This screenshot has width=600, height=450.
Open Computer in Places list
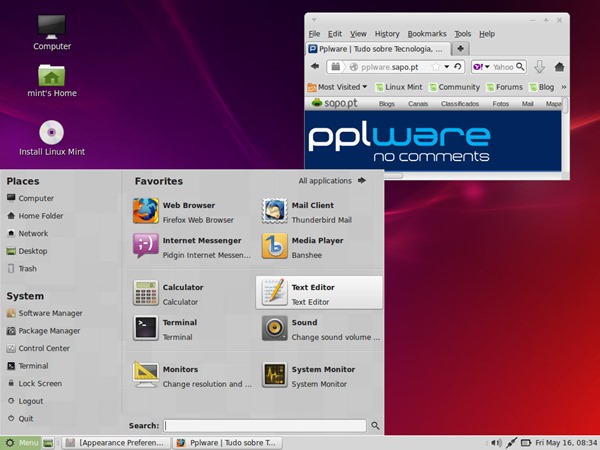(x=31, y=198)
